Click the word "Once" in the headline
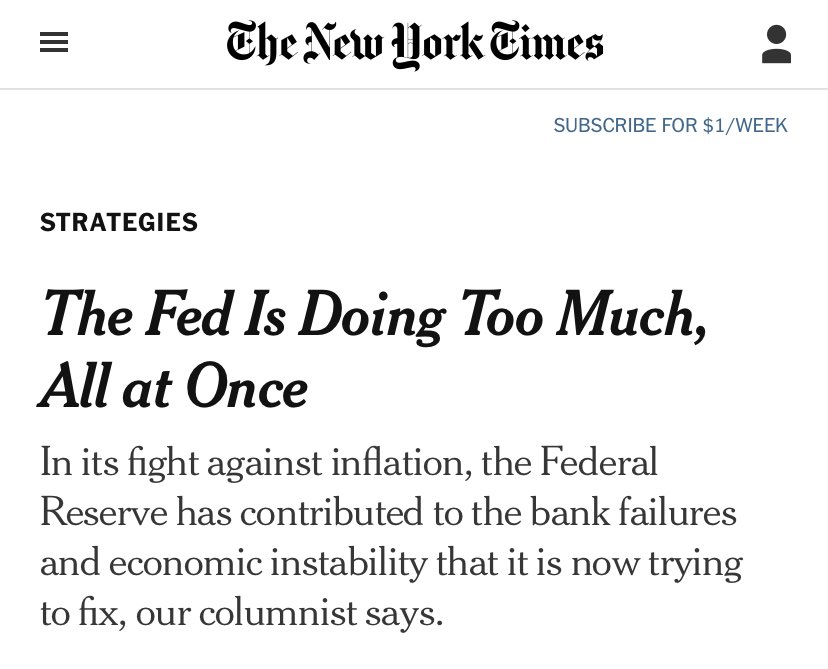The width and height of the screenshot is (828, 669). tap(257, 388)
